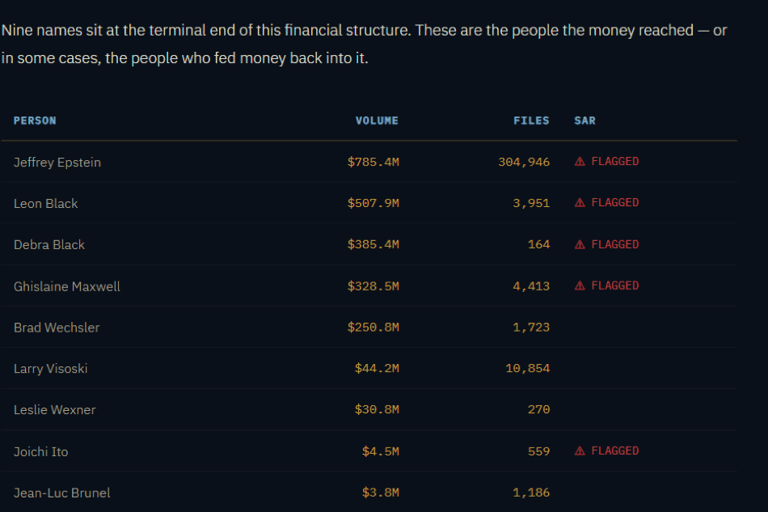The height and width of the screenshot is (512, 768).
Task: Click the 304,946 files count
Action: [524, 162]
